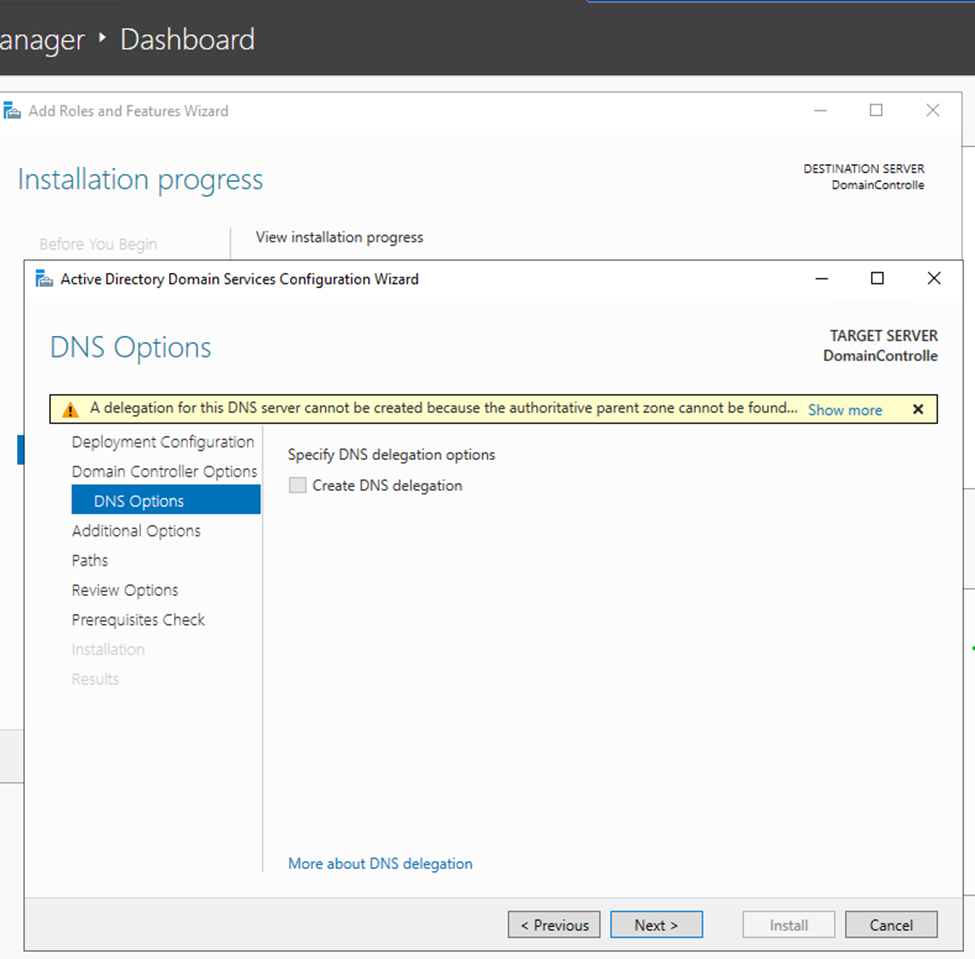Open the Prerequisites Check page
This screenshot has height=959, width=975.
(138, 619)
